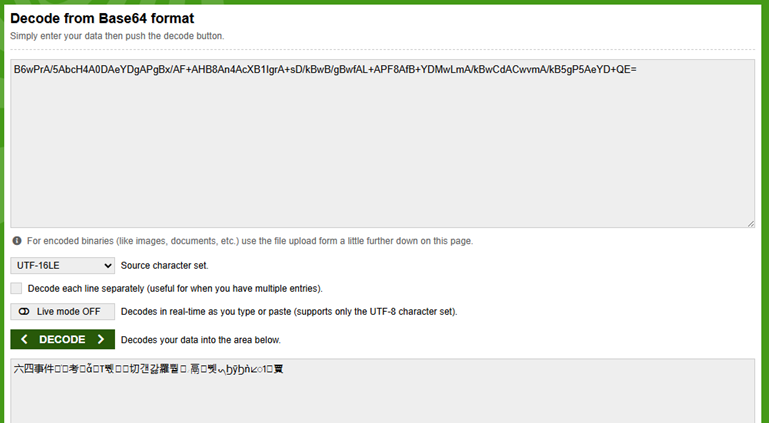
Task: Click the 'Simply enter your data' subtitle text
Action: [x=117, y=36]
